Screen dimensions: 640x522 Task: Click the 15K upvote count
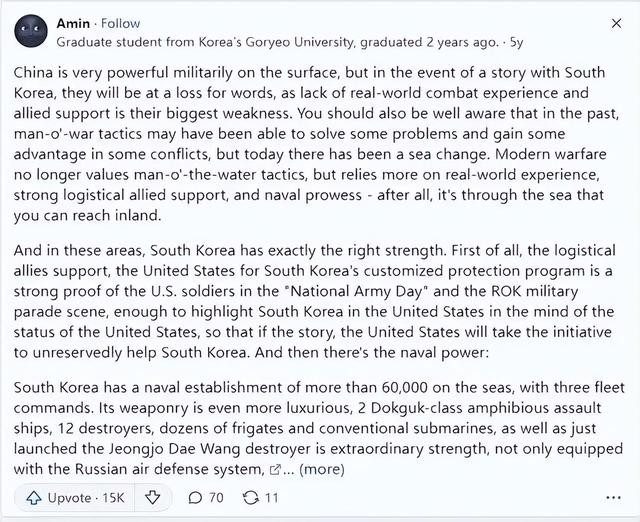[113, 498]
